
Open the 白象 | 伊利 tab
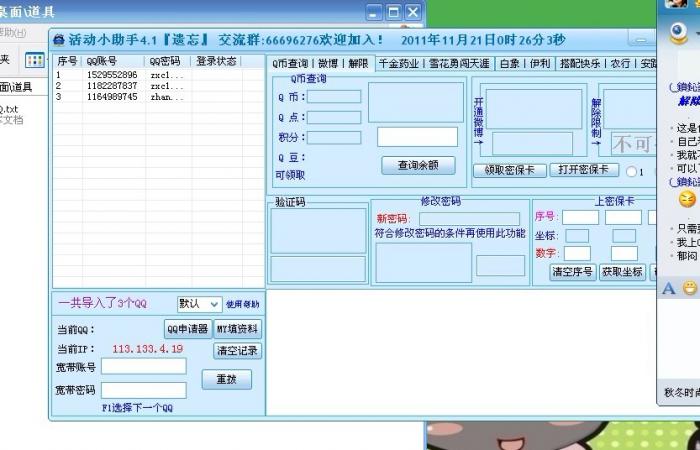(x=525, y=63)
